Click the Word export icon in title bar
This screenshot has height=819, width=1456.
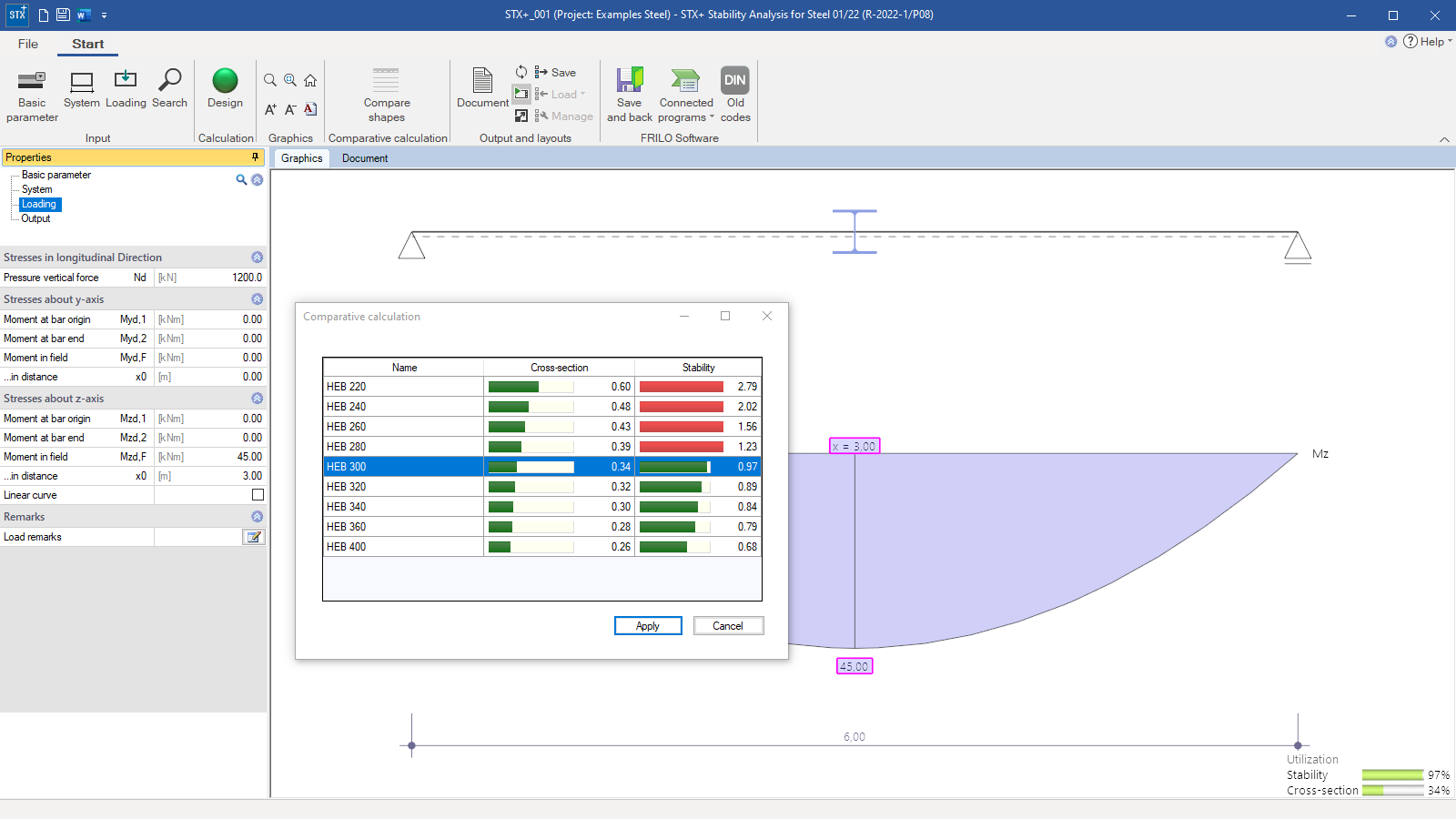pyautogui.click(x=84, y=15)
